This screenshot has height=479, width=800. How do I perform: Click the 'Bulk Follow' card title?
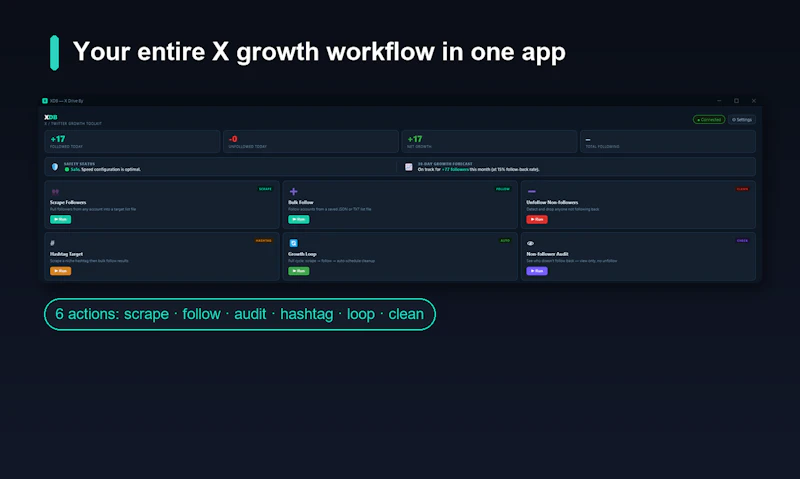point(301,203)
